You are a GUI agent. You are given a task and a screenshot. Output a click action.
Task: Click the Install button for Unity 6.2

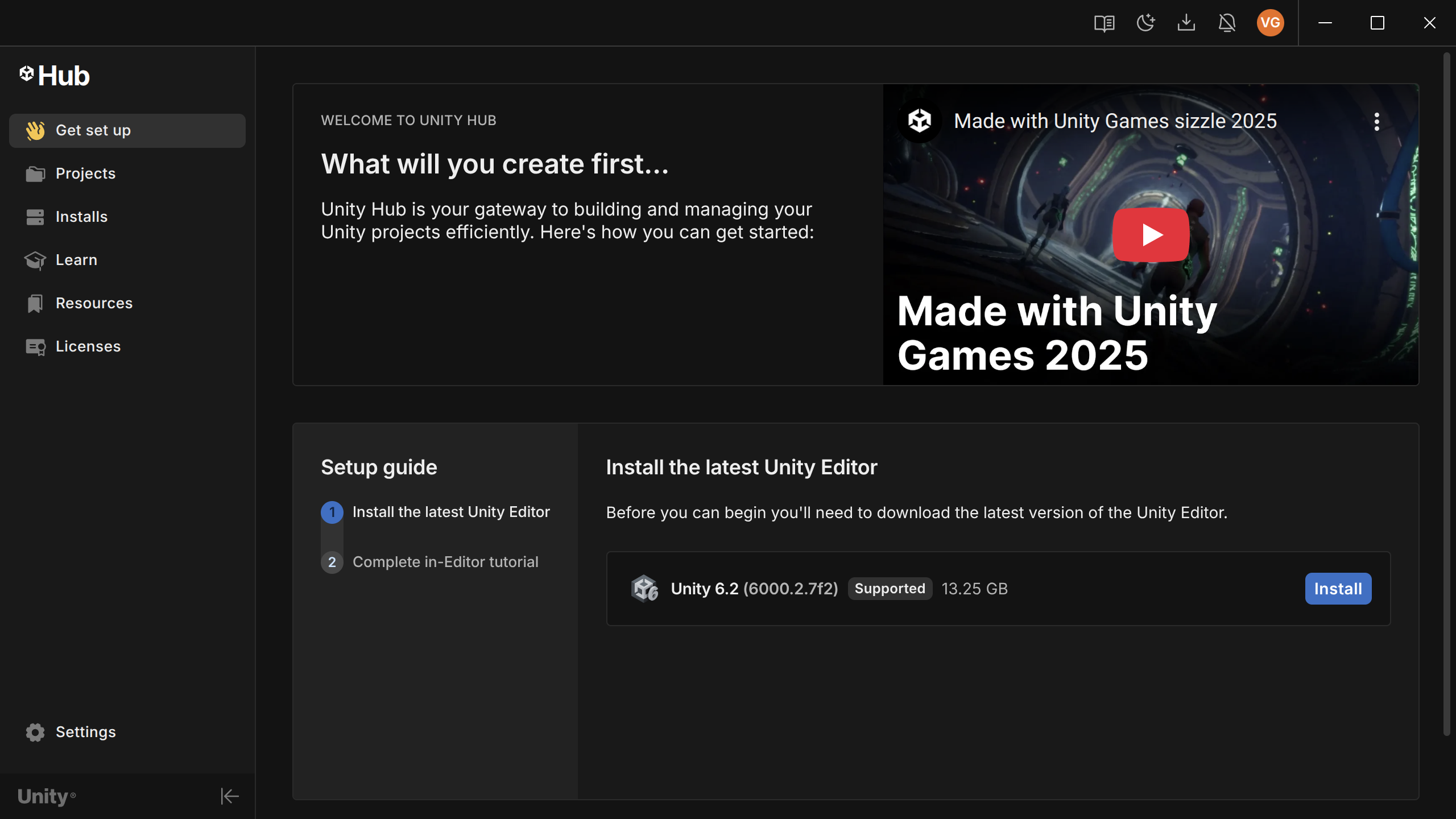[1338, 589]
